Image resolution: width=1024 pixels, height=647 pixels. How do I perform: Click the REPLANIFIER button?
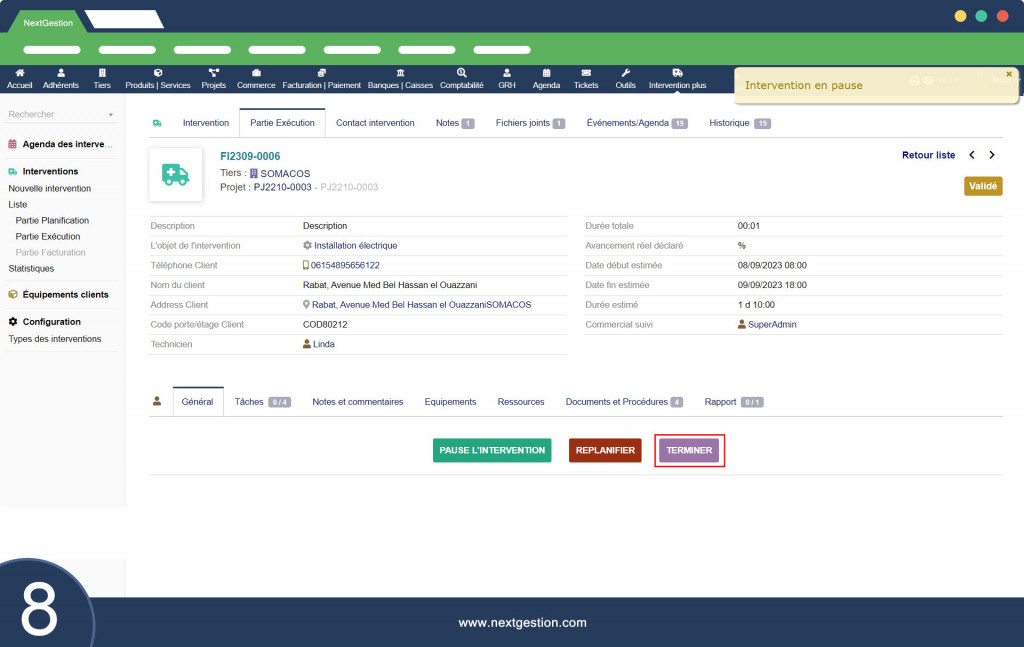605,450
